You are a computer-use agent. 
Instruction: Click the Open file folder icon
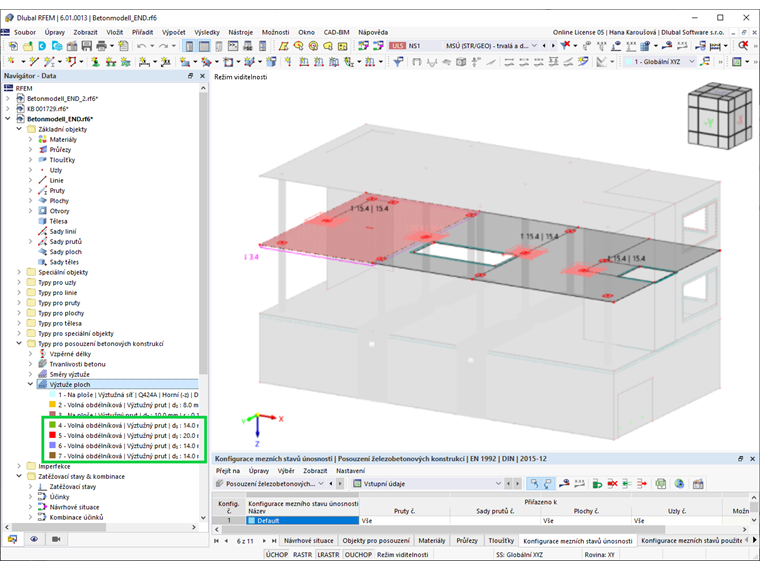coord(28,46)
